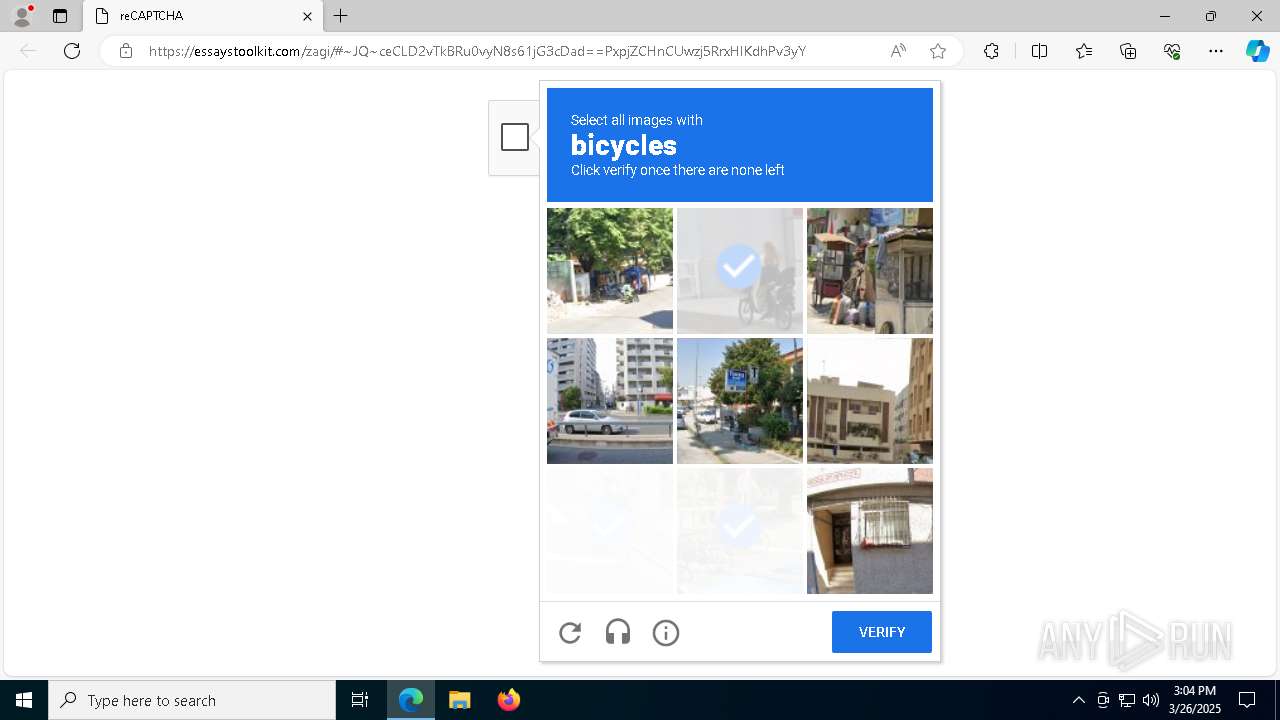Screen dimensions: 1280x720
Task: Open the reCAPTCHA help info icon
Action: click(x=666, y=632)
